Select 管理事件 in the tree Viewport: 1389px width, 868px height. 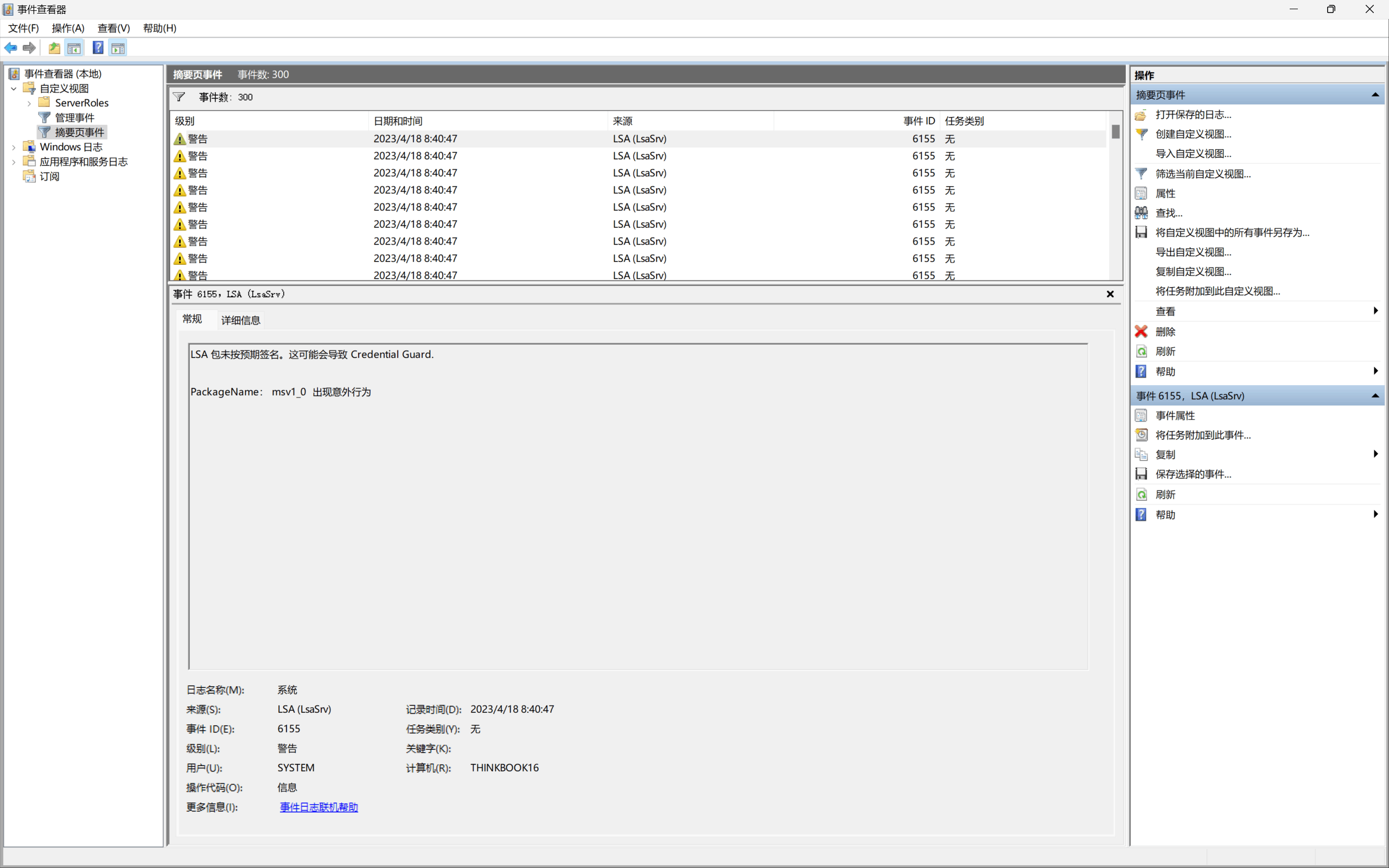pos(75,118)
